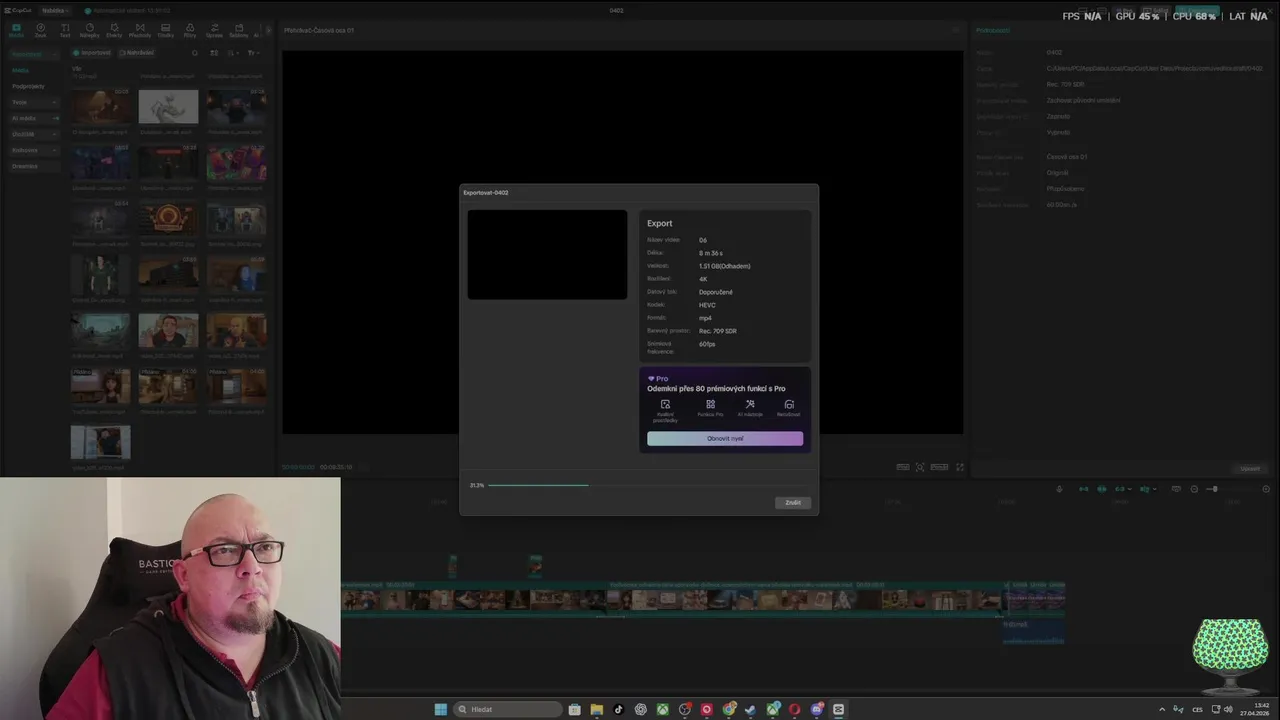
Task: Open the media filter dropdown
Action: point(253,53)
